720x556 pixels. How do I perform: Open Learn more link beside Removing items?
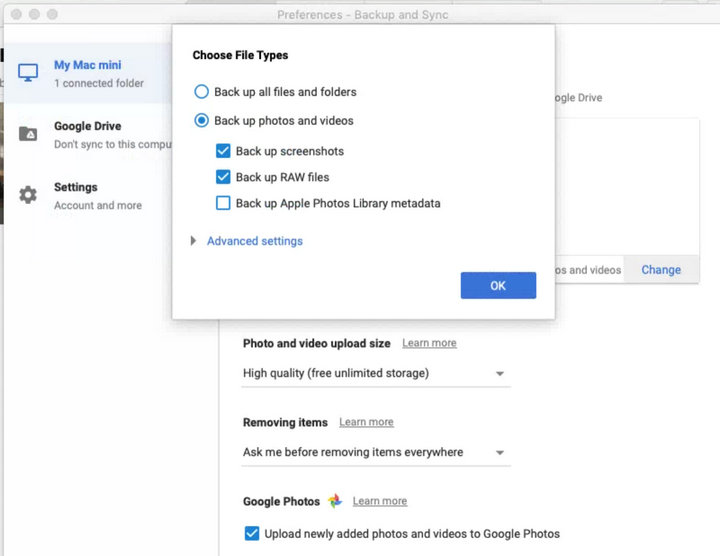point(366,422)
